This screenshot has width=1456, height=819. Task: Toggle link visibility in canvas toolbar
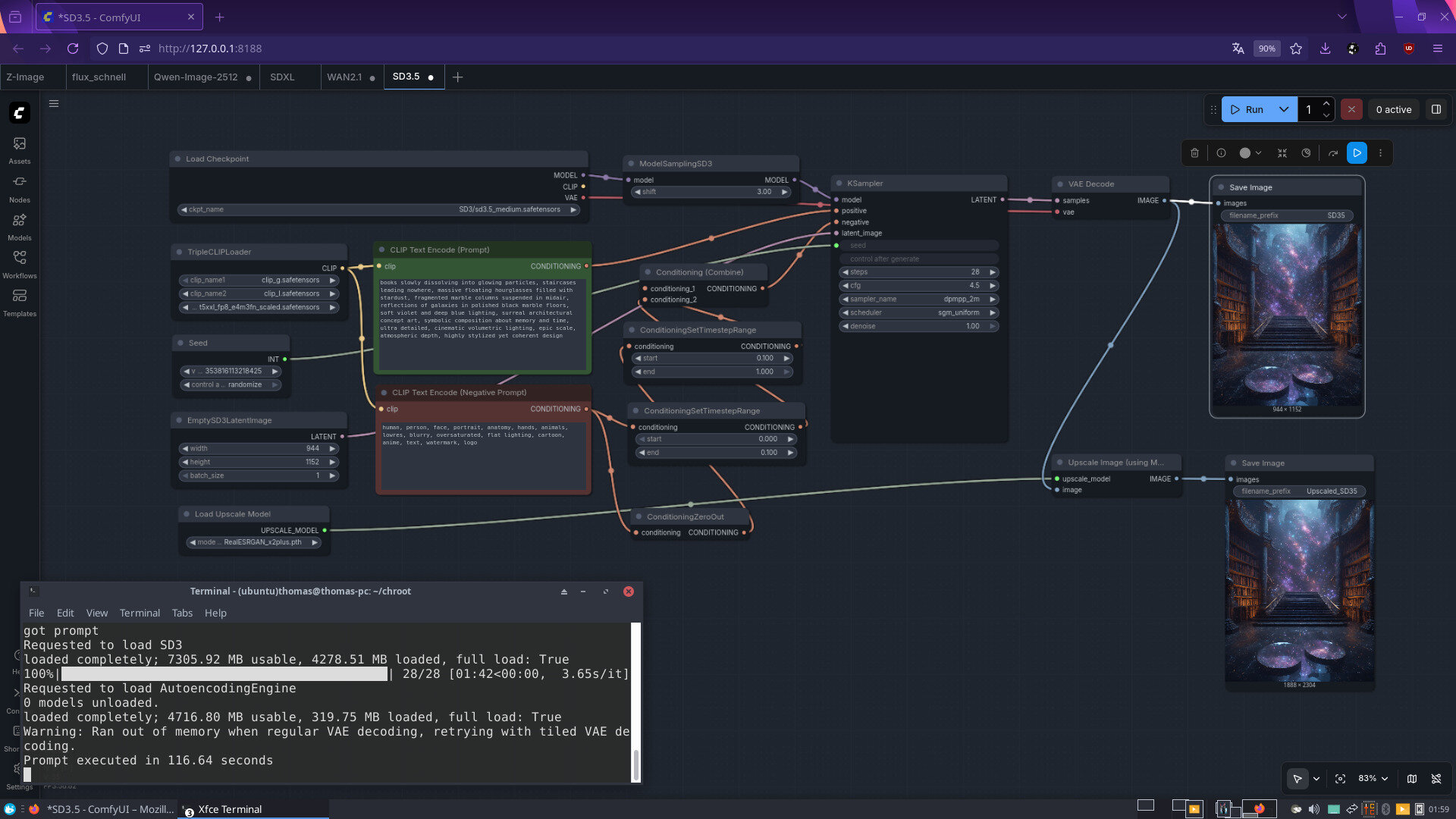tap(1436, 779)
